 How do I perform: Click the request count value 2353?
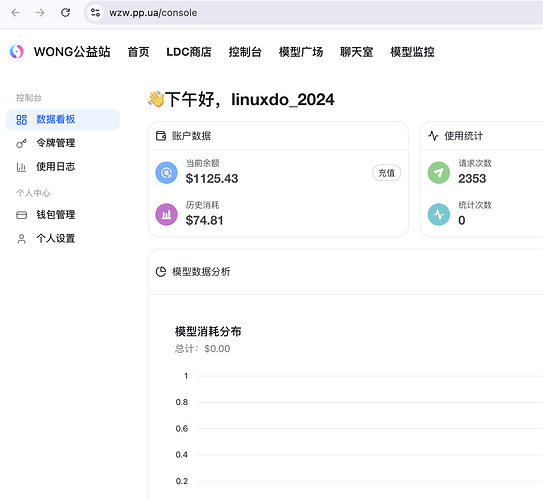[472, 179]
